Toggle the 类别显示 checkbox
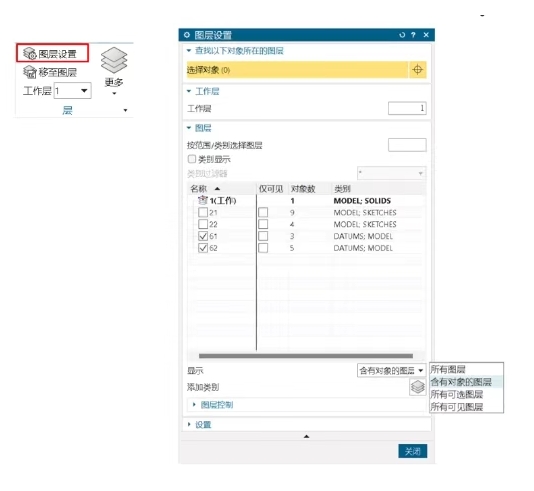534x491 pixels. 192,159
